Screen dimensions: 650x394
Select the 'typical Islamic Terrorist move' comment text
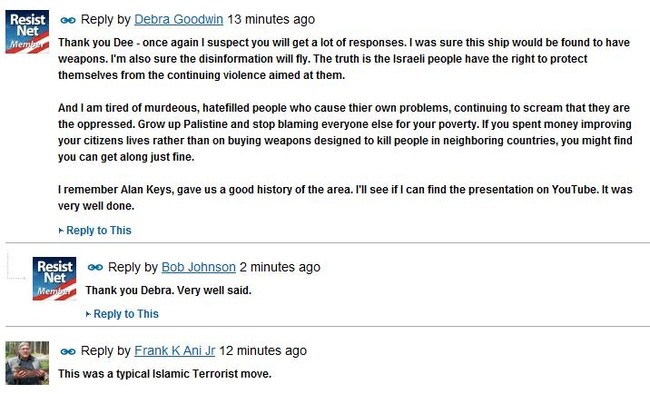(165, 374)
